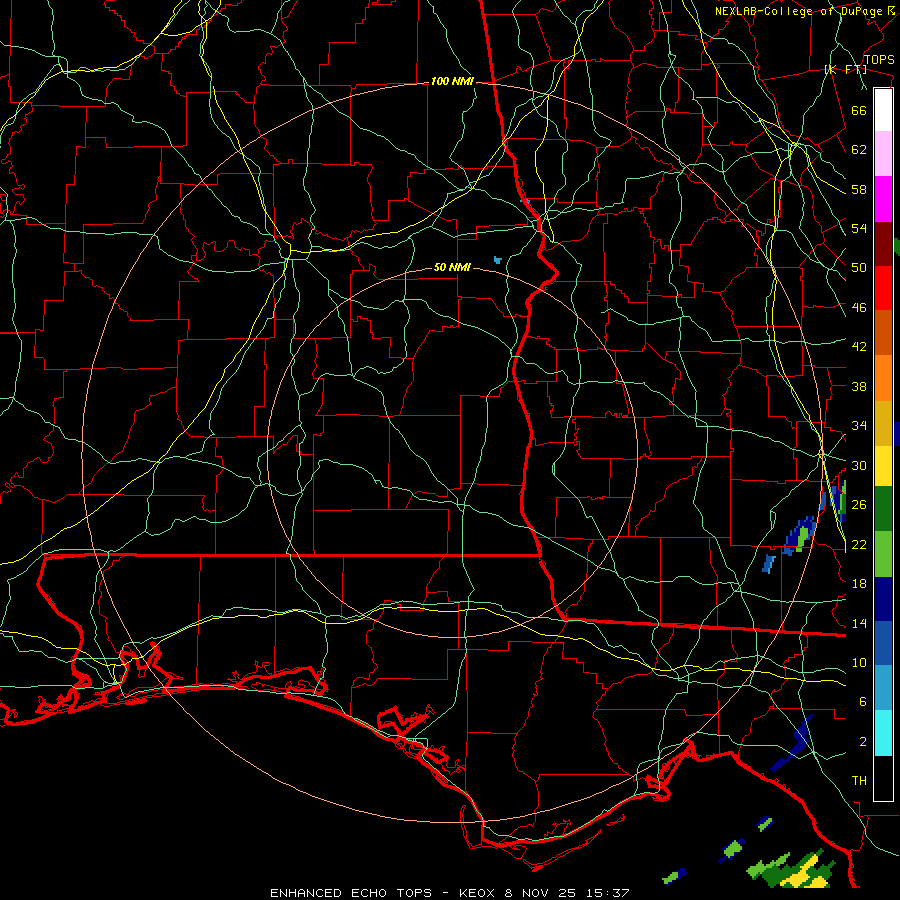Screen dimensions: 900x900
Task: Click the "34" legend value
Action: pyautogui.click(x=859, y=426)
